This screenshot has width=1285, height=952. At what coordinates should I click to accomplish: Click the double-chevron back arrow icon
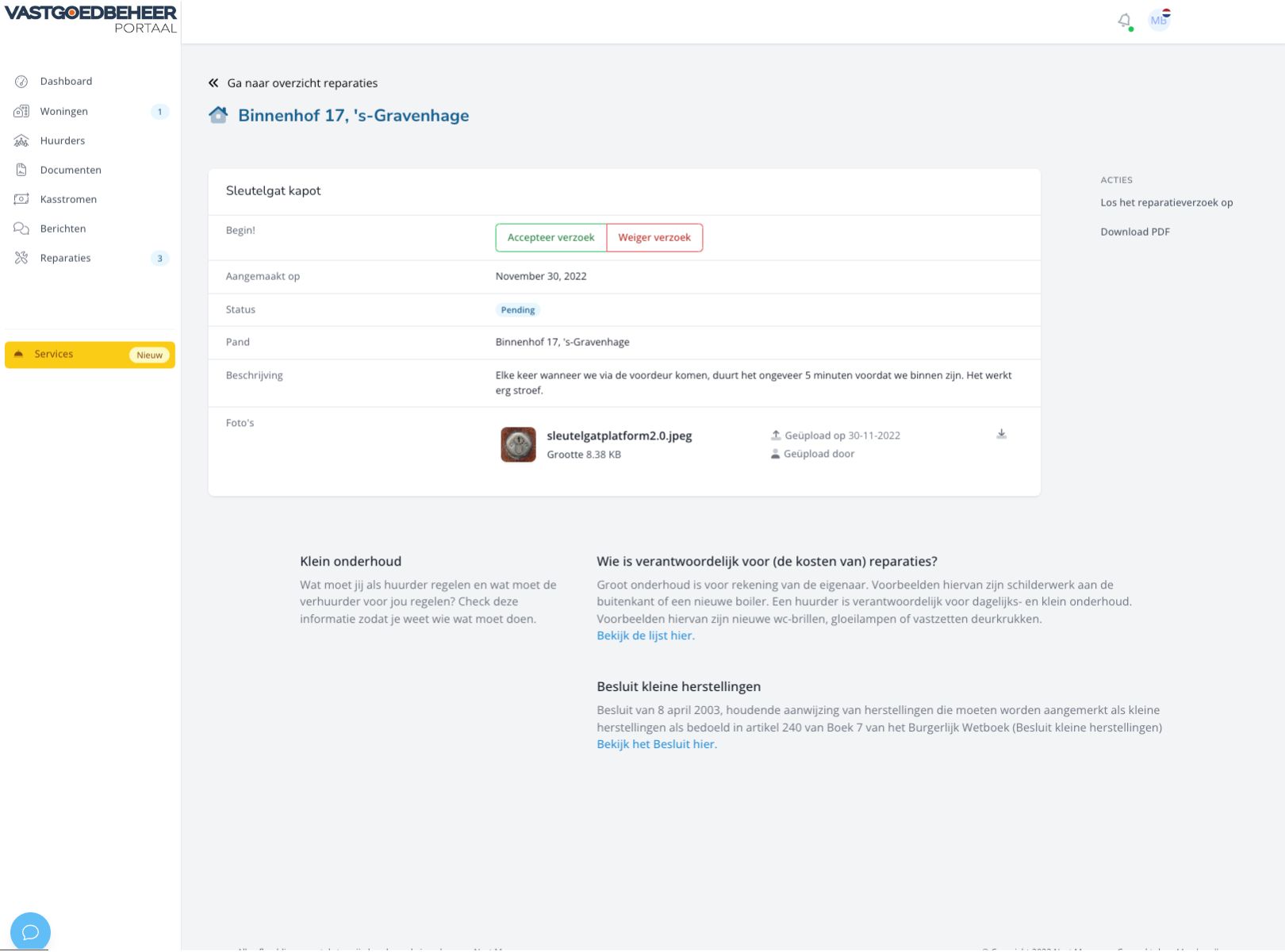213,83
